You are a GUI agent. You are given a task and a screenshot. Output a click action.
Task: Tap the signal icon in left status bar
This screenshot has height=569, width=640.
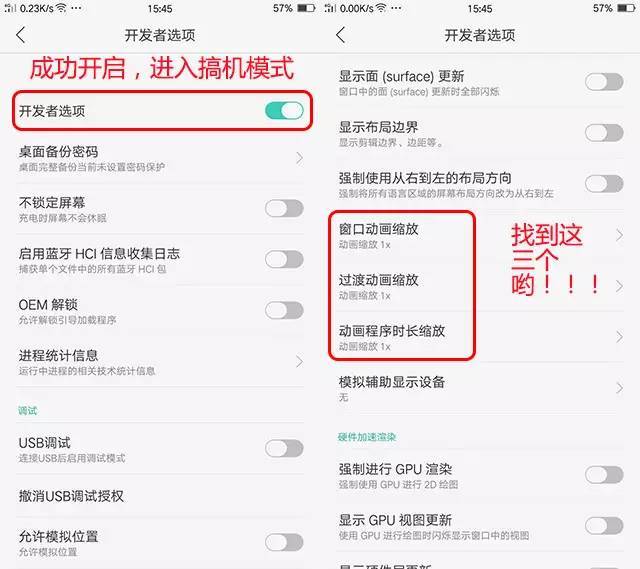pyautogui.click(x=10, y=8)
